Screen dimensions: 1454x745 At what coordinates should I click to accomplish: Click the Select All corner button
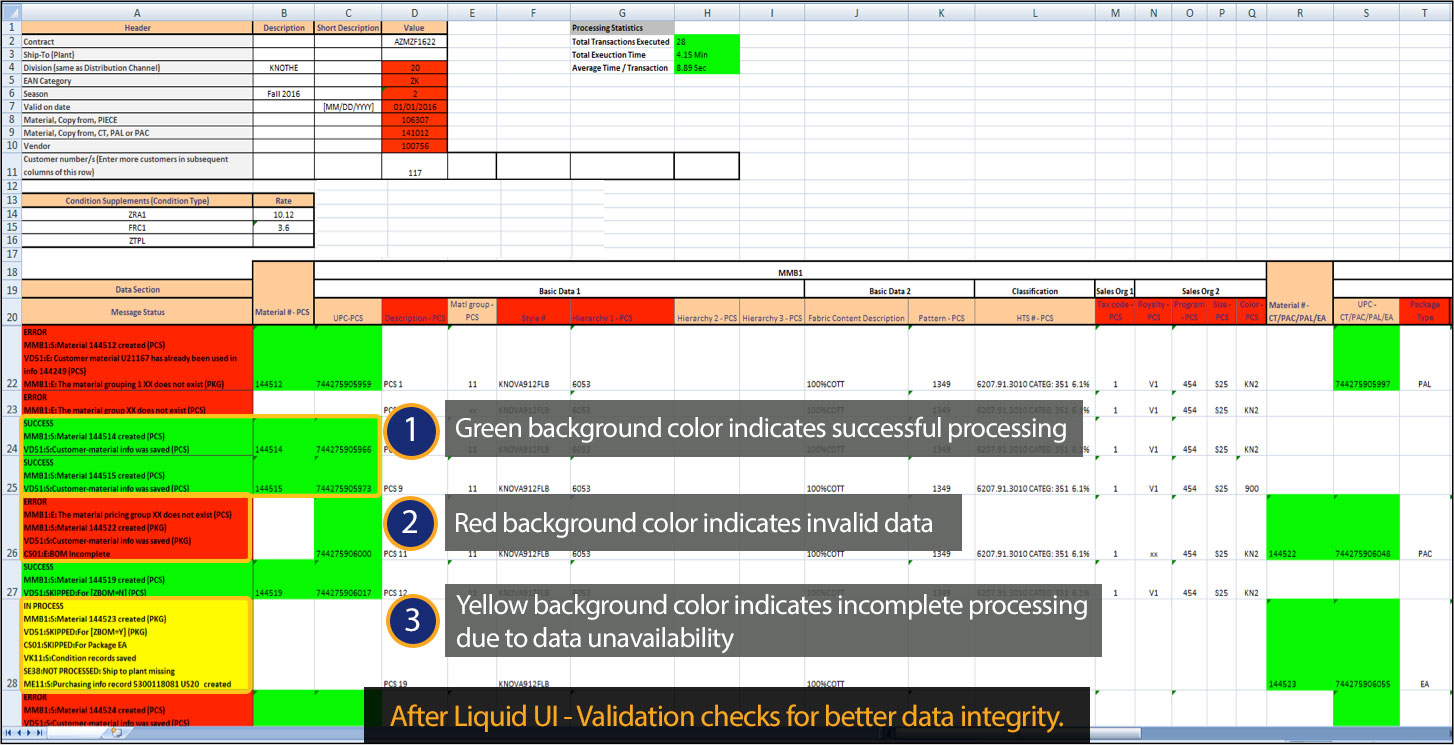click(x=10, y=13)
